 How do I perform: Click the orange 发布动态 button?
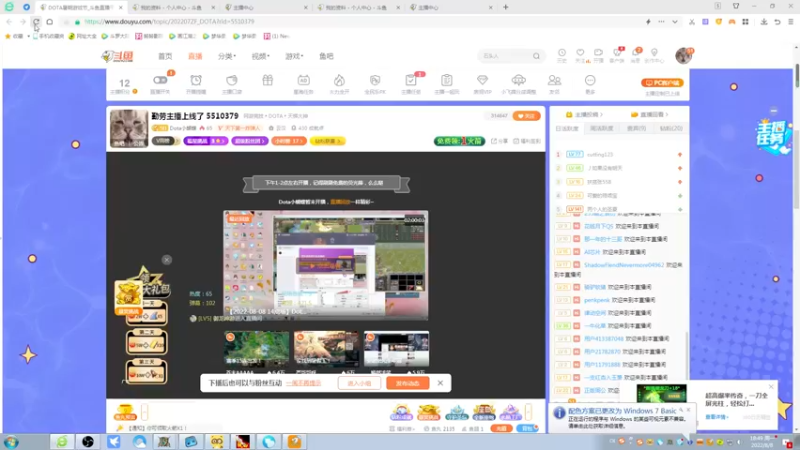408,383
